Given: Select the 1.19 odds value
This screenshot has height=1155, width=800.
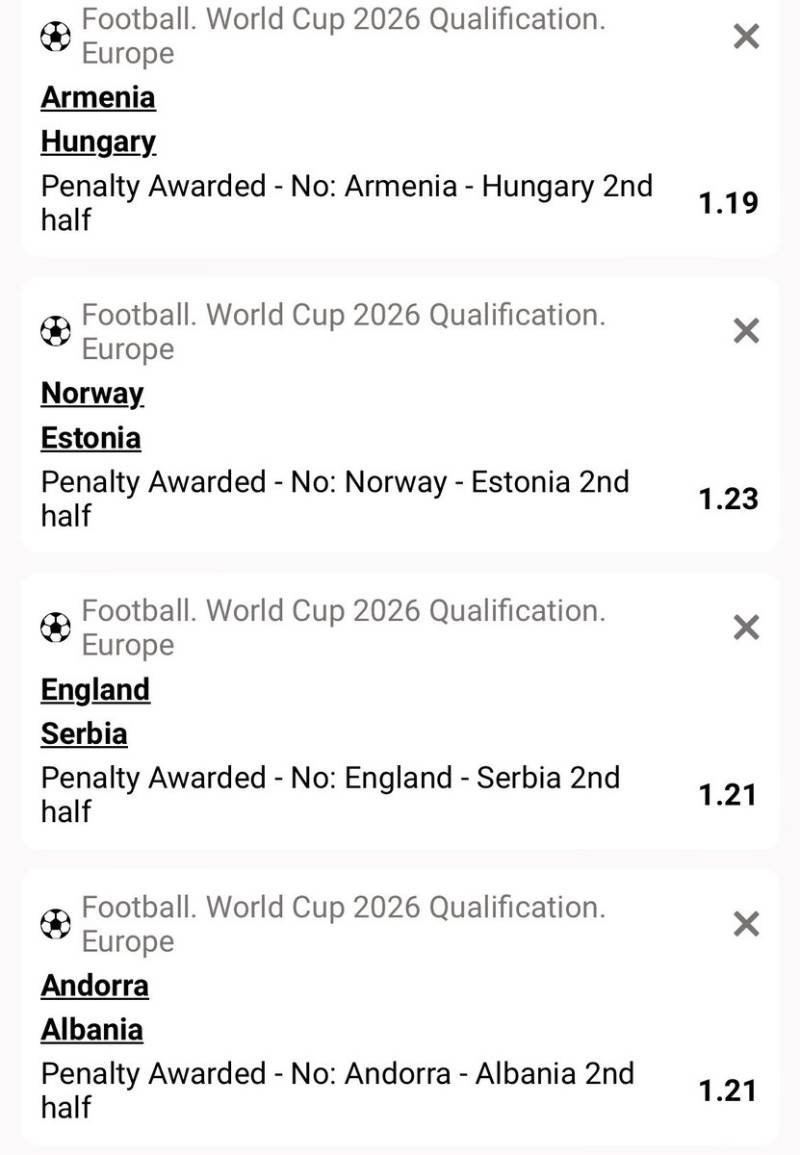Looking at the screenshot, I should (x=728, y=204).
